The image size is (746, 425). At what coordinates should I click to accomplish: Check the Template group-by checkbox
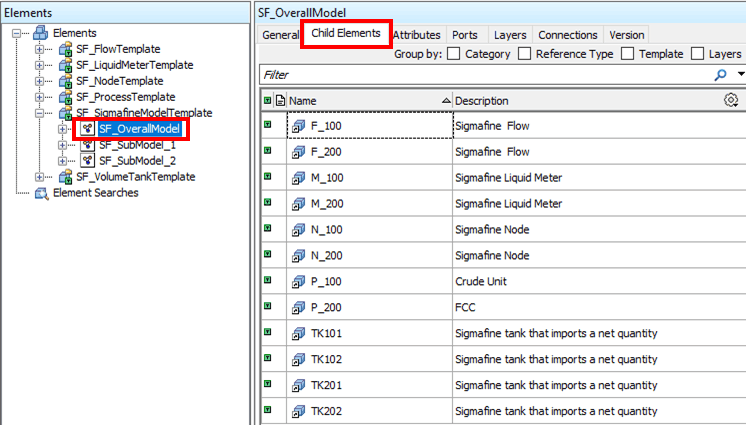click(x=628, y=54)
